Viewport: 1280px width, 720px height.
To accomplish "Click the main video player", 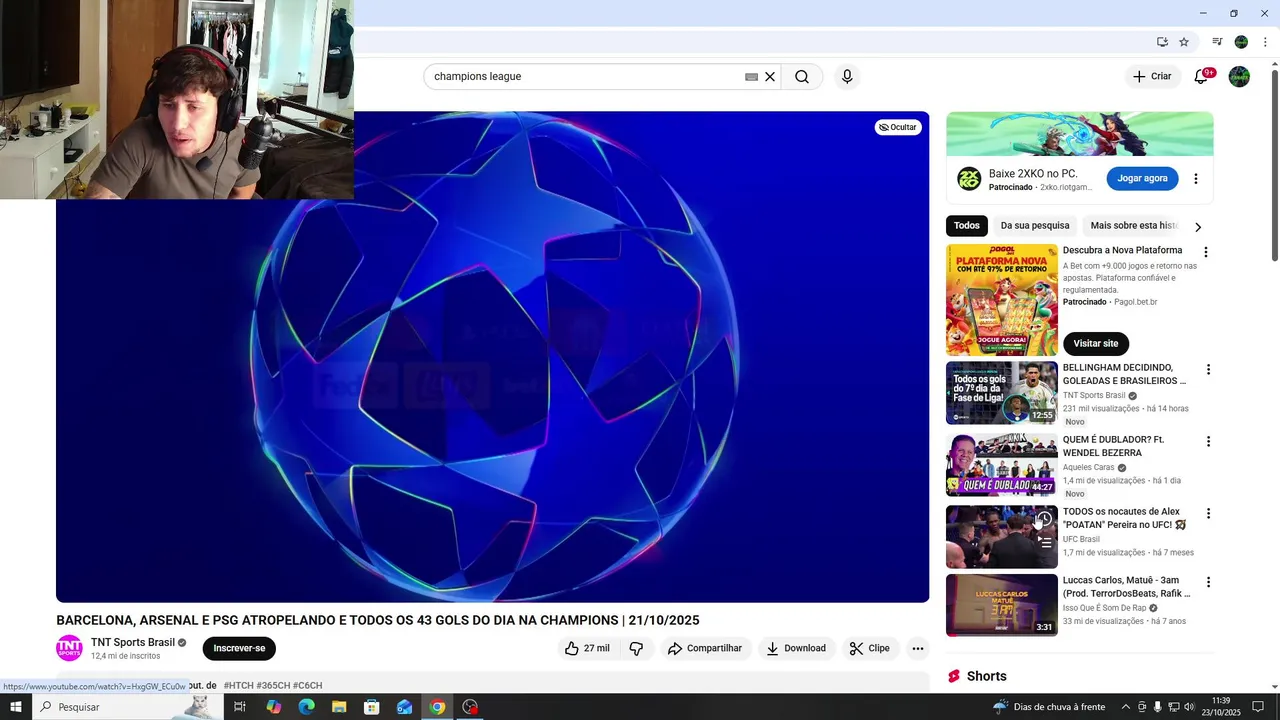I will point(492,357).
